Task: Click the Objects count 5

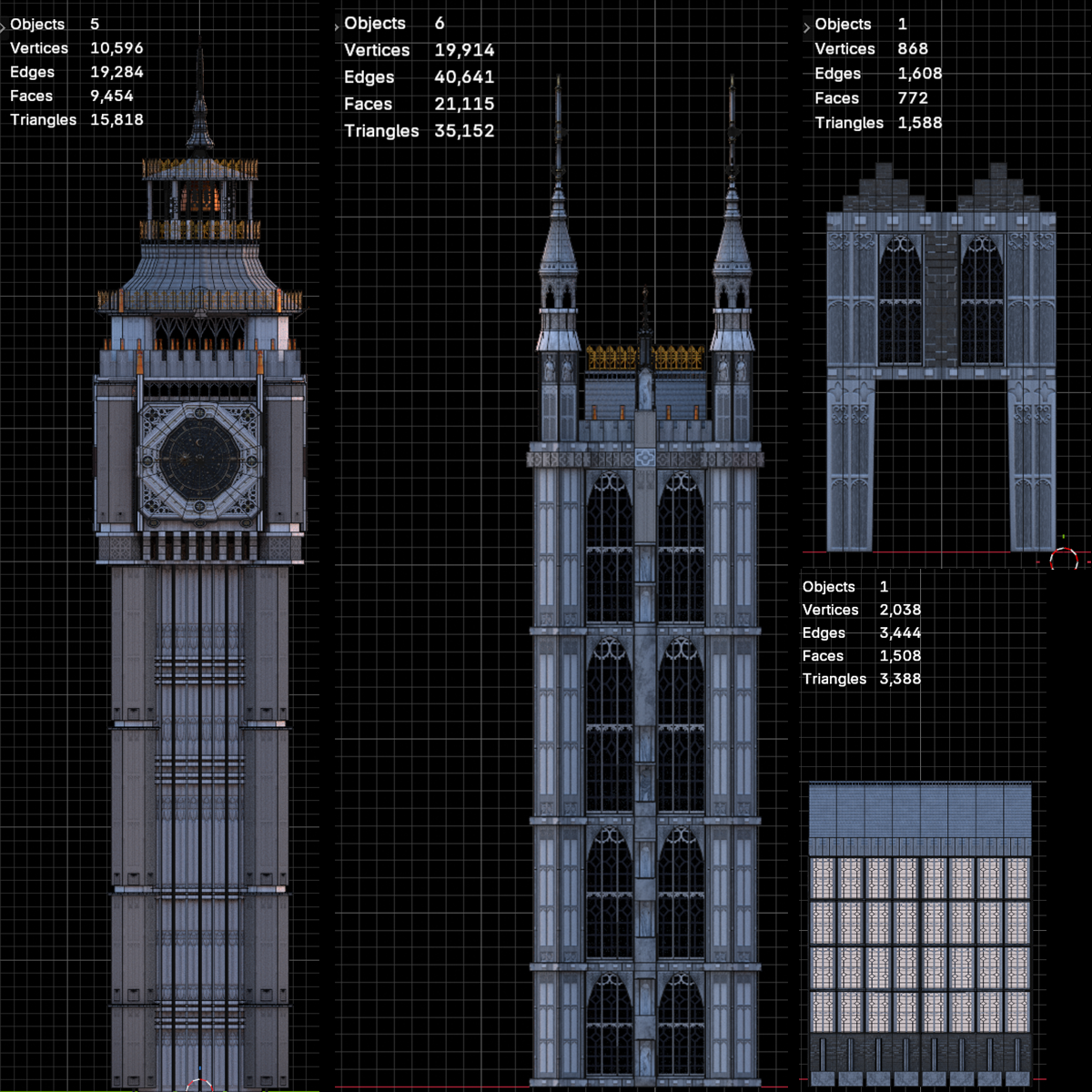Action: coord(95,25)
